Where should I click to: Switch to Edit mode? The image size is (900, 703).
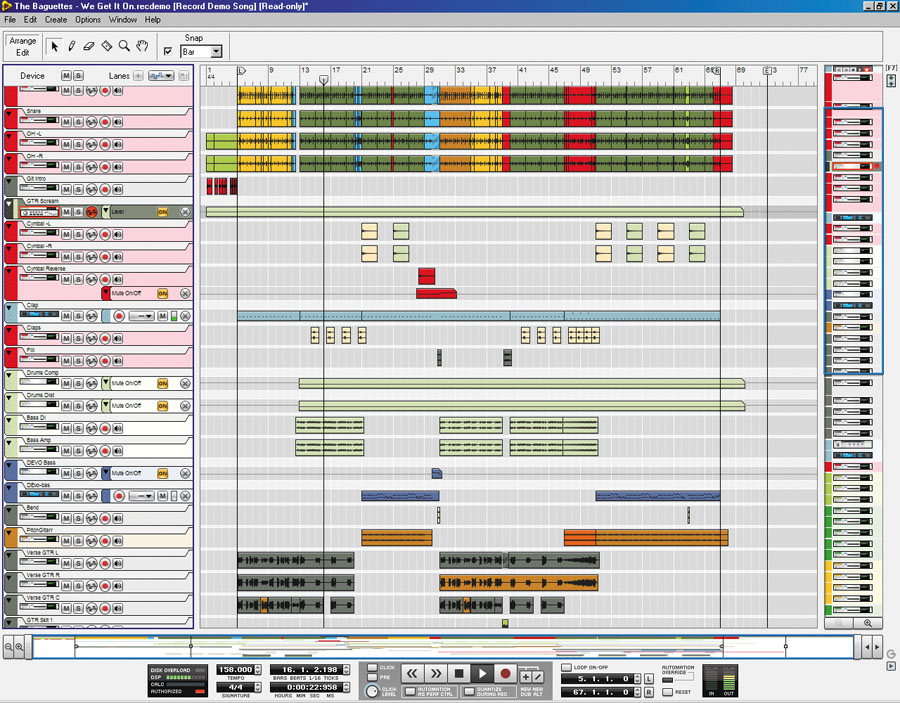click(23, 52)
